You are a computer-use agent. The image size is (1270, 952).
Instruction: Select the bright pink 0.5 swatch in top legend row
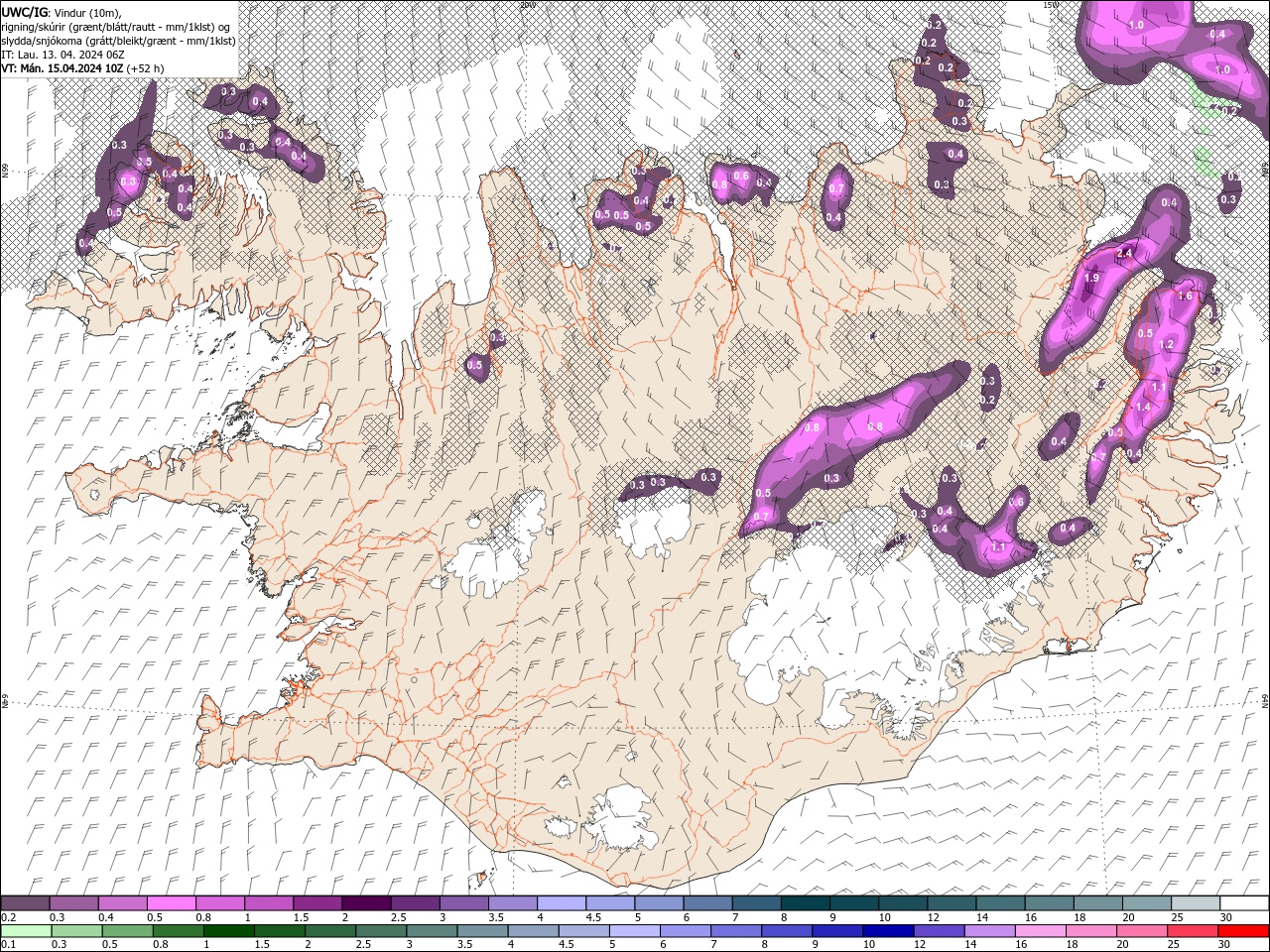click(171, 903)
